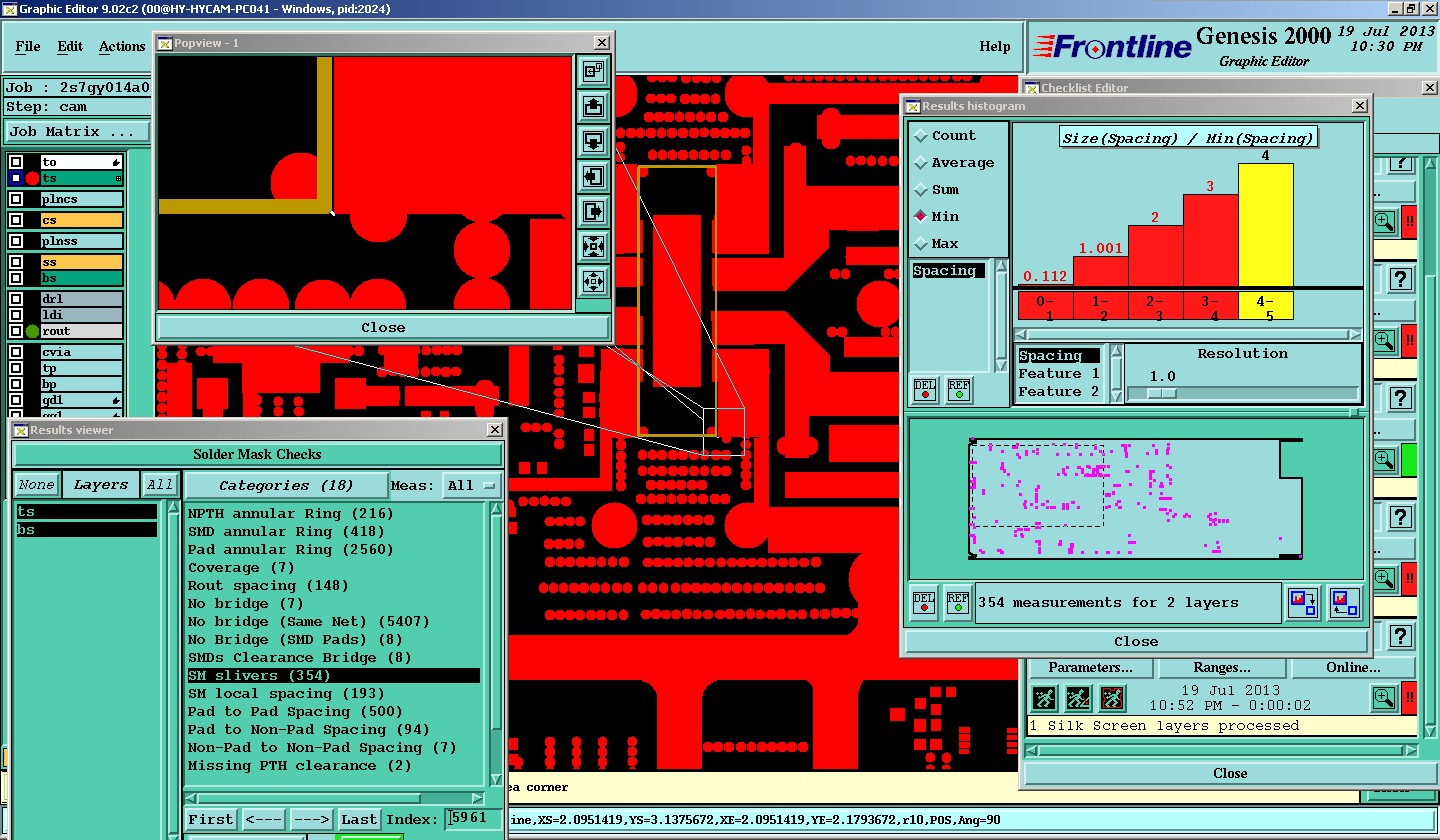Click the DEL icon under Spacing list
The image size is (1440, 840).
(925, 390)
